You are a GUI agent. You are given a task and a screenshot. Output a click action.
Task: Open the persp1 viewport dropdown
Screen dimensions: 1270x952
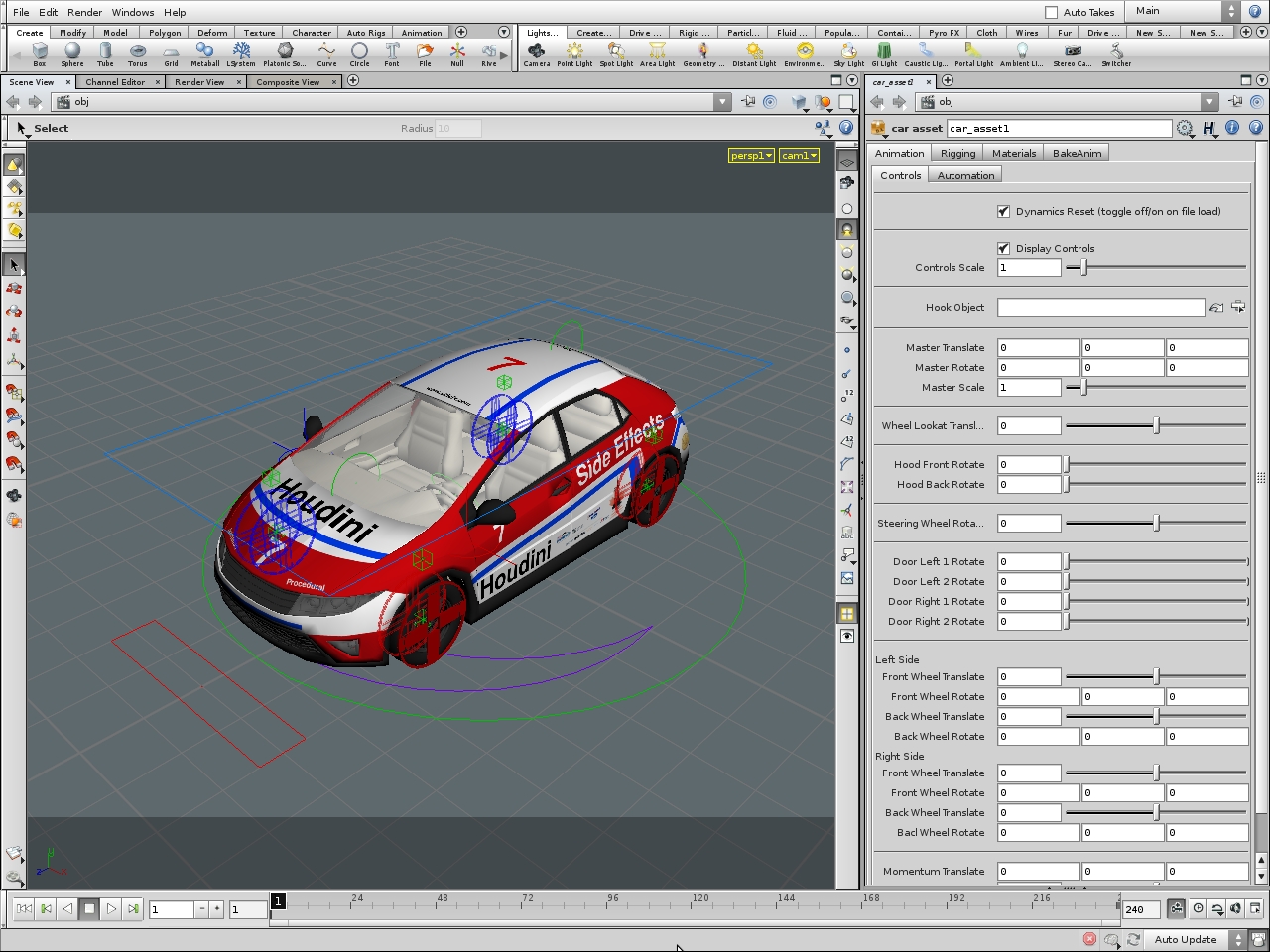pyautogui.click(x=751, y=156)
